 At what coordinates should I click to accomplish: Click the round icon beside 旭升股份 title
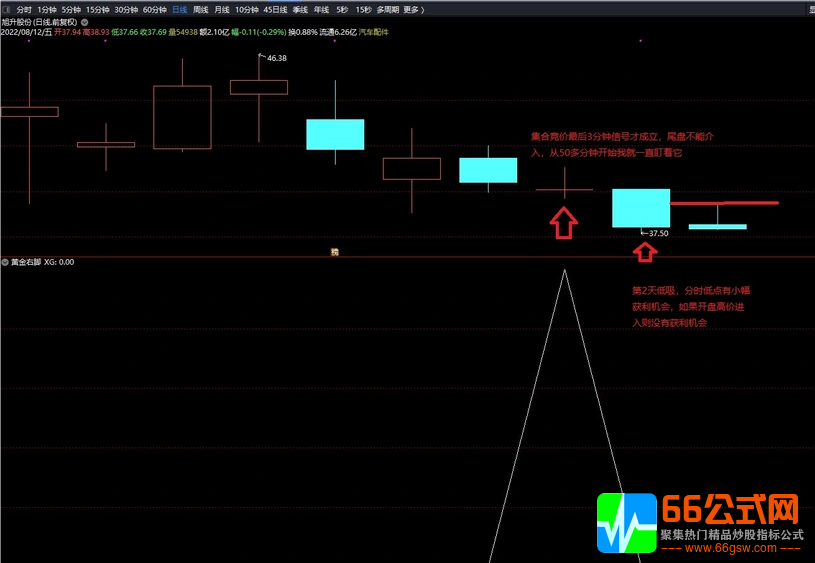tap(82, 21)
